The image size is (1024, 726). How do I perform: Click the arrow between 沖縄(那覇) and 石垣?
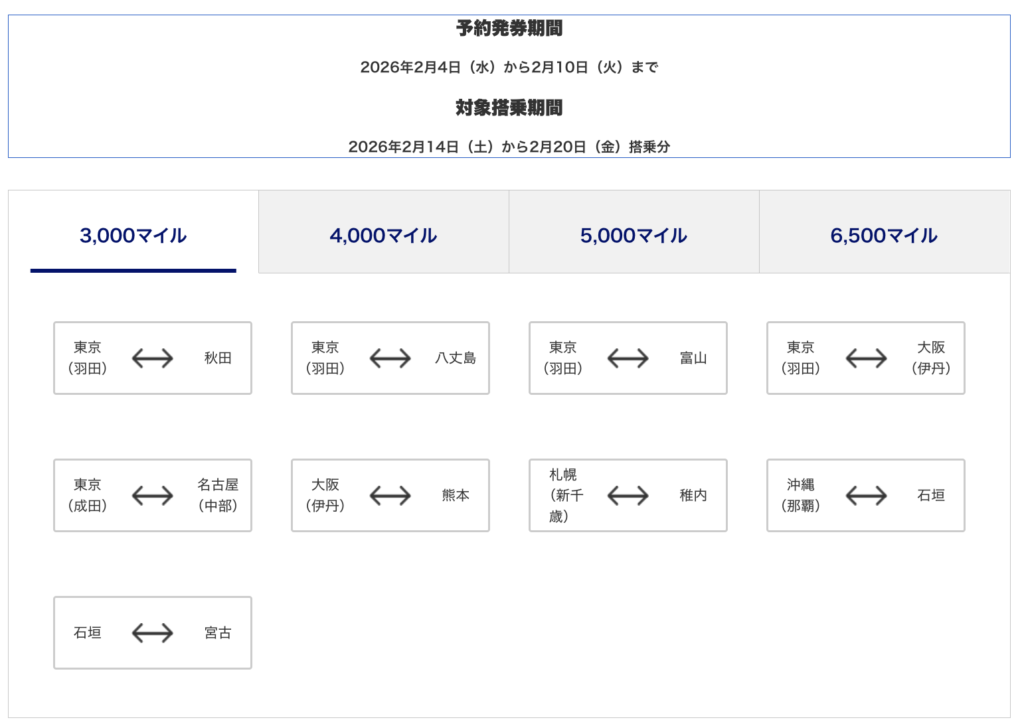(x=866, y=495)
